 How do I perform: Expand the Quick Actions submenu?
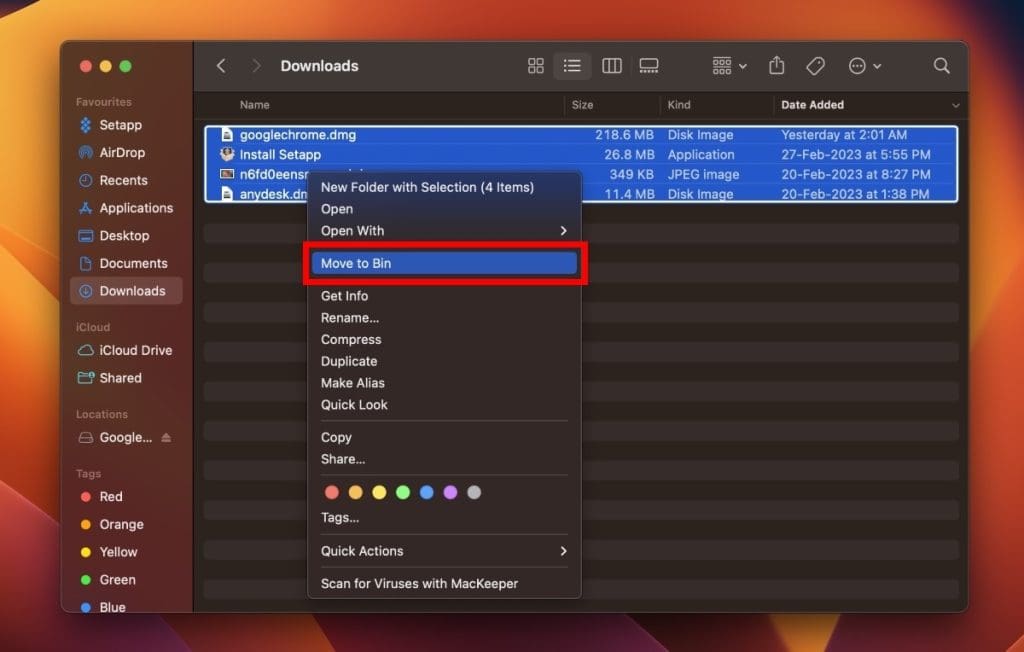[443, 551]
